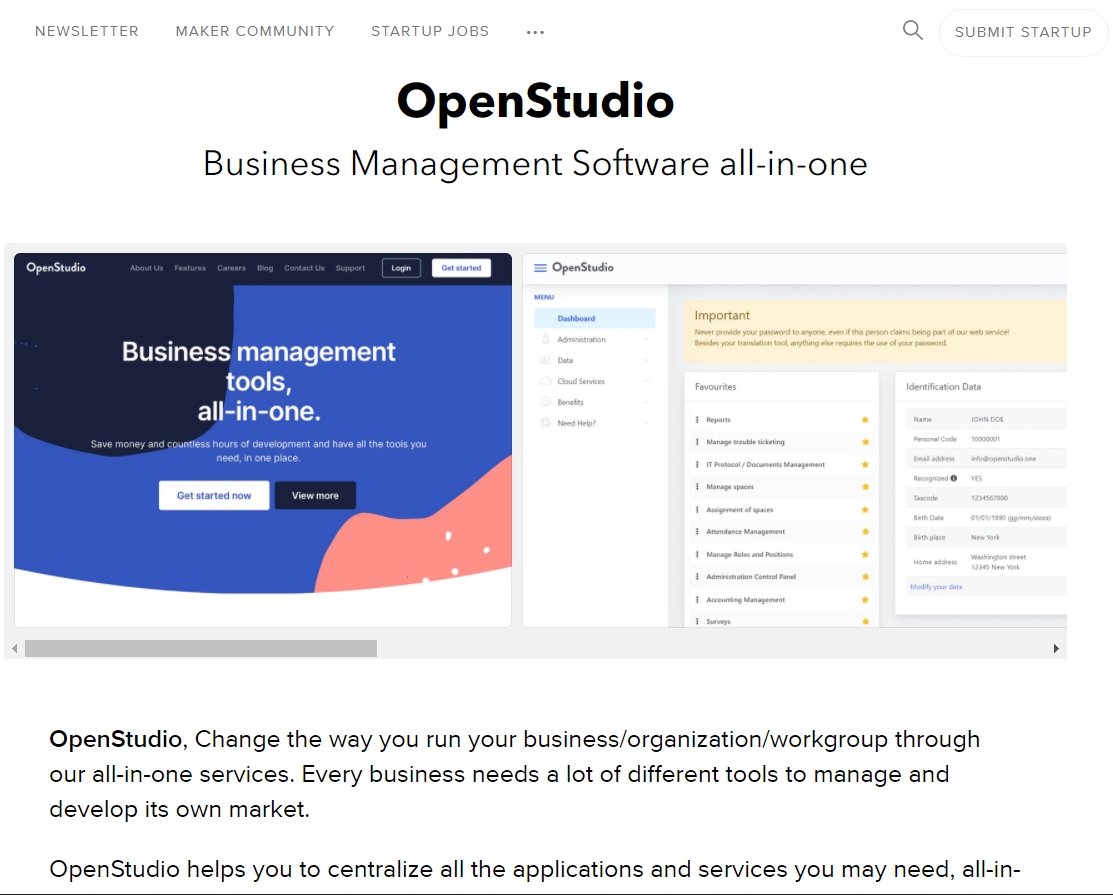Click Login button in landing screenshot
The image size is (1113, 895).
[401, 268]
